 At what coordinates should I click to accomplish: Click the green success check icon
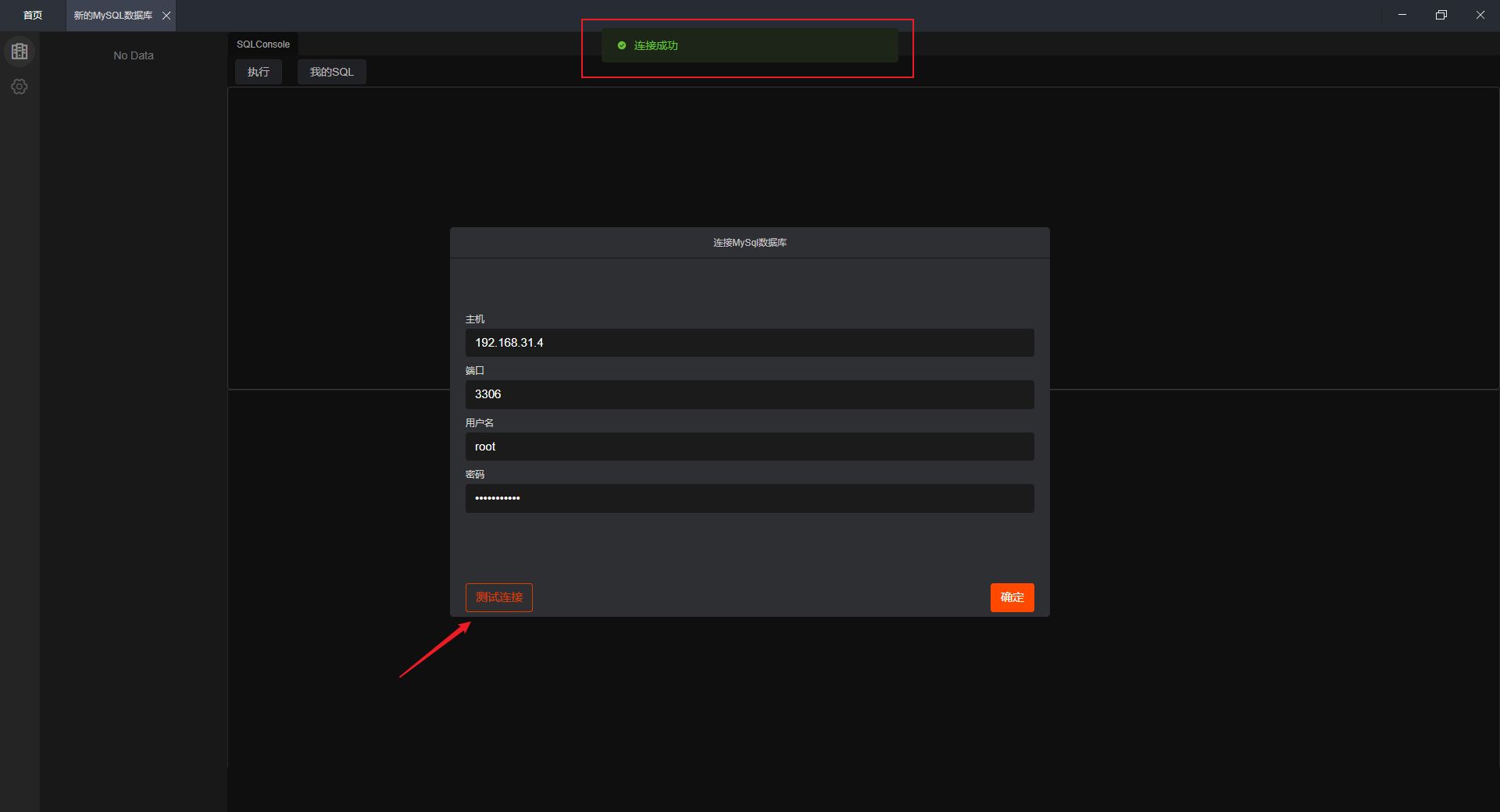click(x=622, y=45)
